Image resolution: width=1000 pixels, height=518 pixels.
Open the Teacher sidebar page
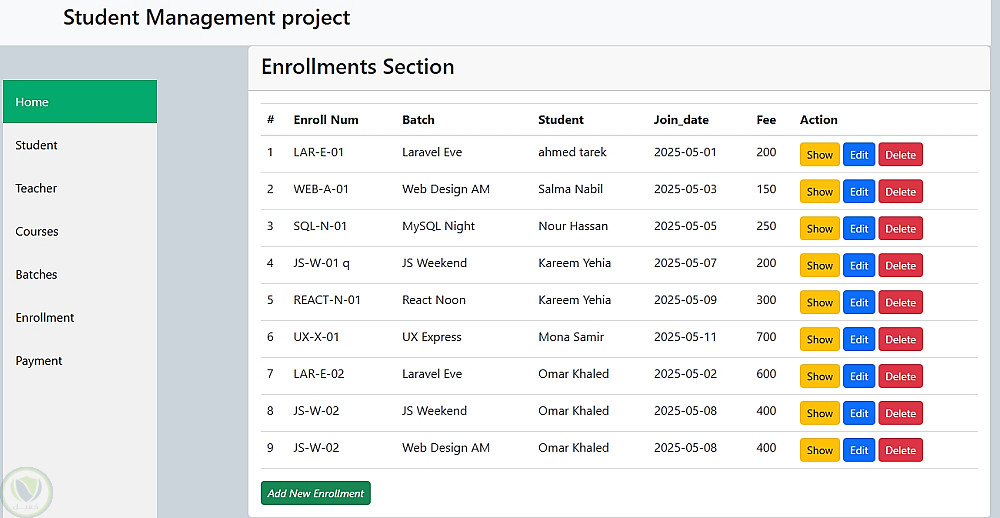(x=37, y=188)
